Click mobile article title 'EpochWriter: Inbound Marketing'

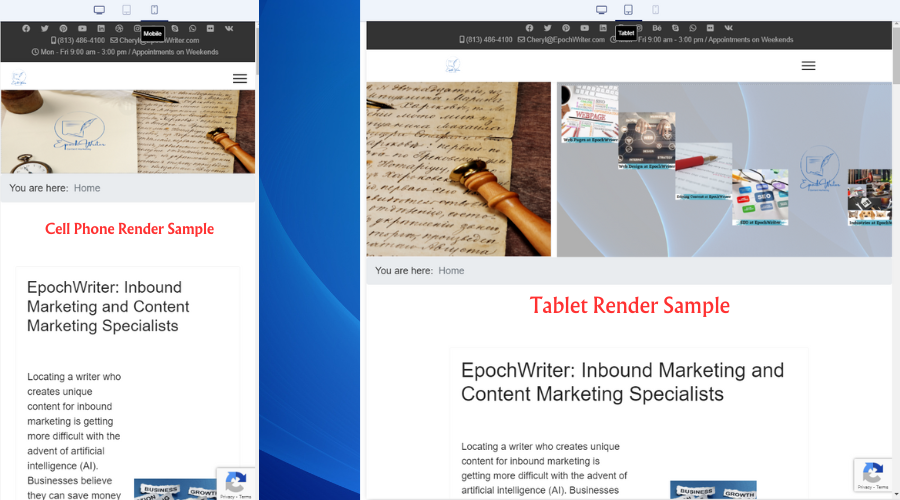coord(108,307)
